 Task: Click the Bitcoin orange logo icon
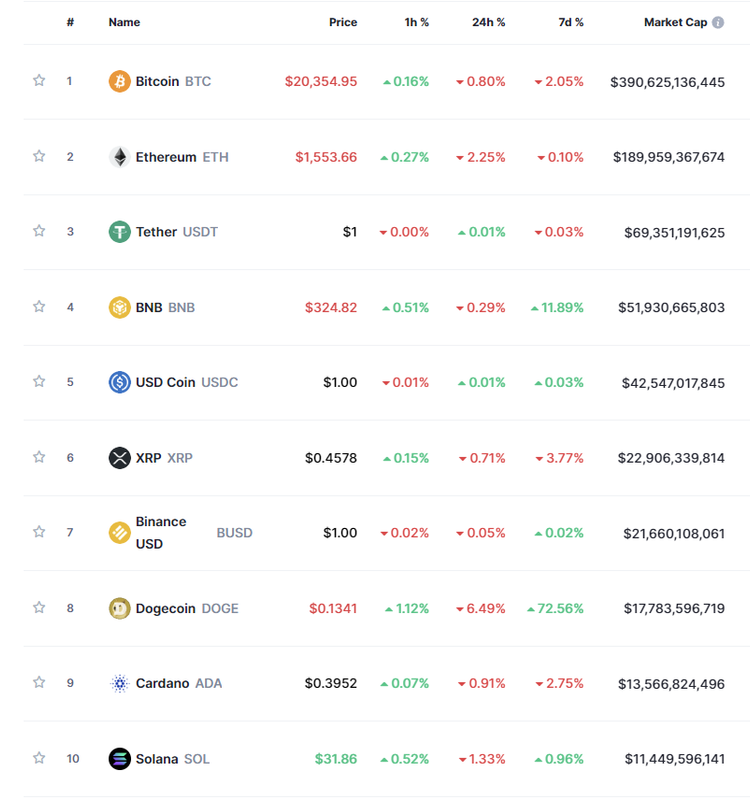119,81
